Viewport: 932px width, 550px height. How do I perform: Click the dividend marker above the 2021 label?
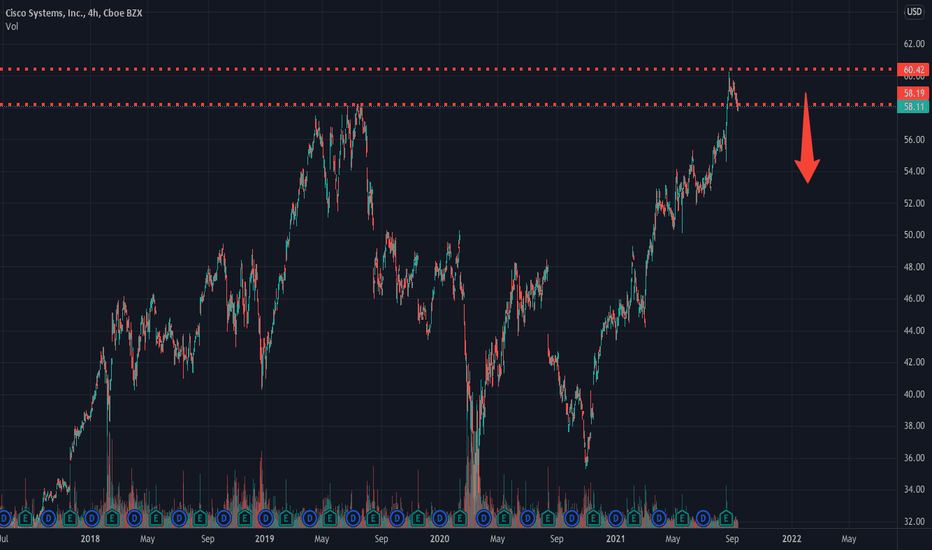point(615,518)
